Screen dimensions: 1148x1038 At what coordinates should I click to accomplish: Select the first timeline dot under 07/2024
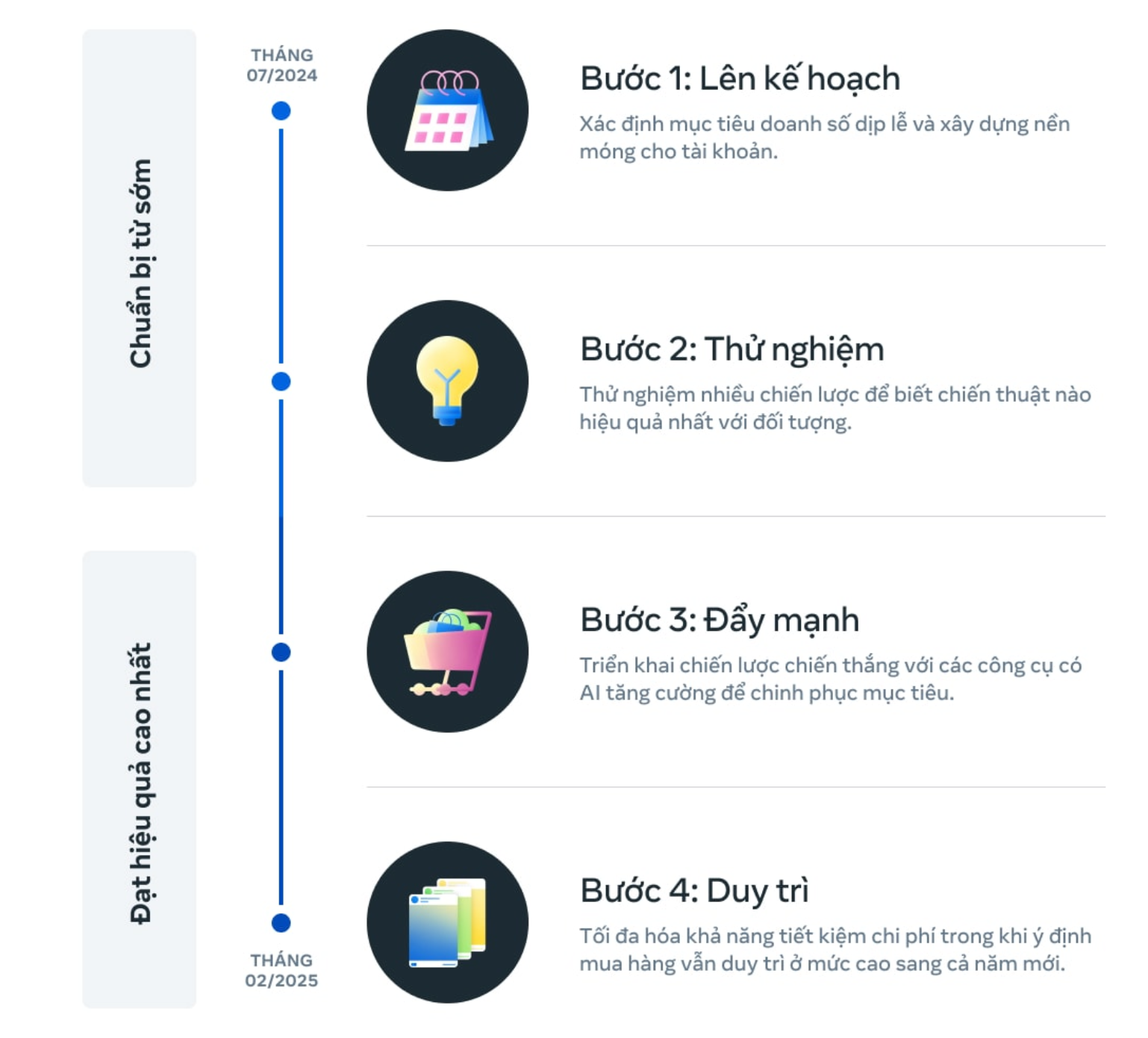point(281,111)
